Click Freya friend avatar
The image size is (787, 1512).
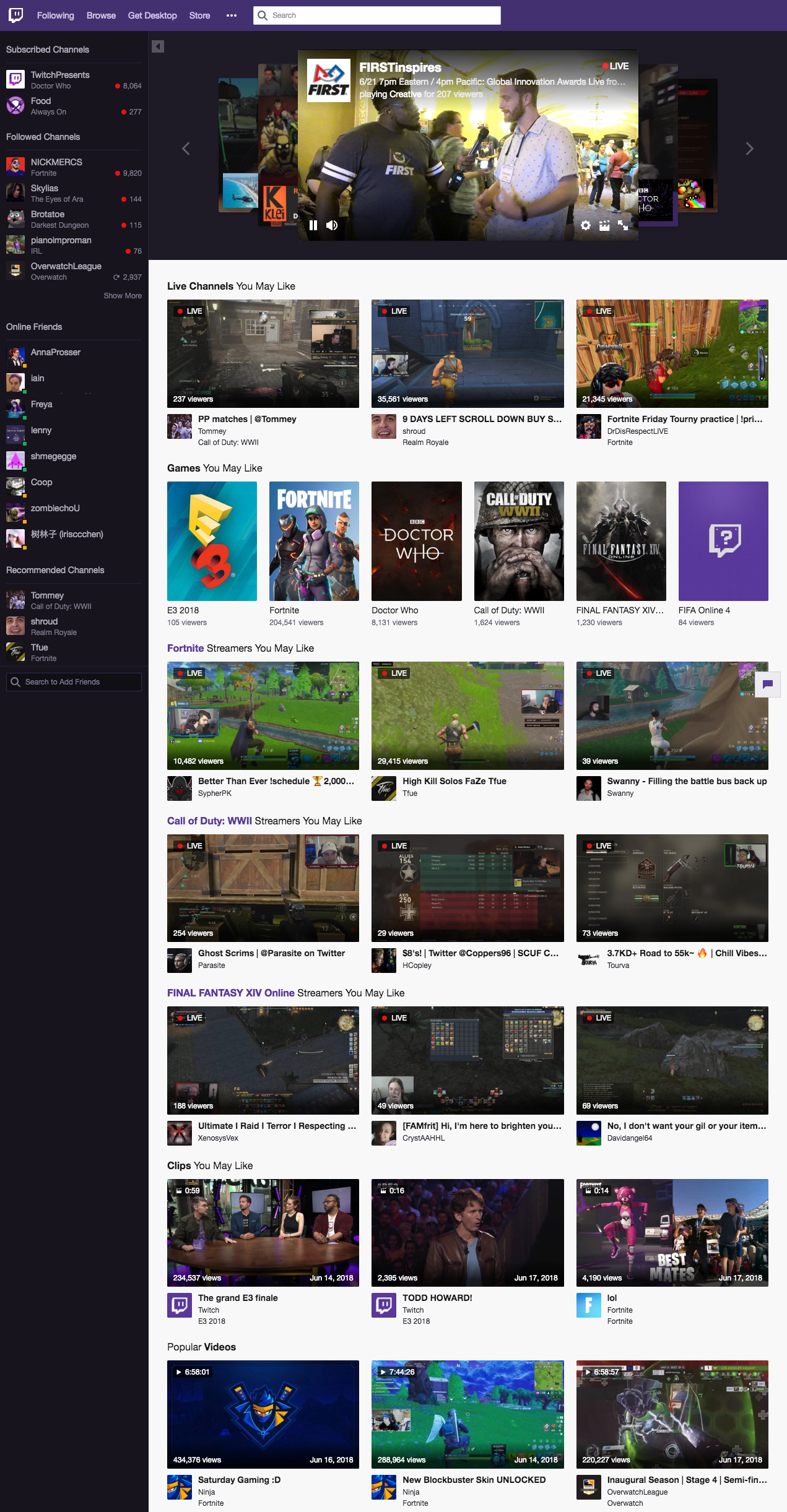pos(15,408)
